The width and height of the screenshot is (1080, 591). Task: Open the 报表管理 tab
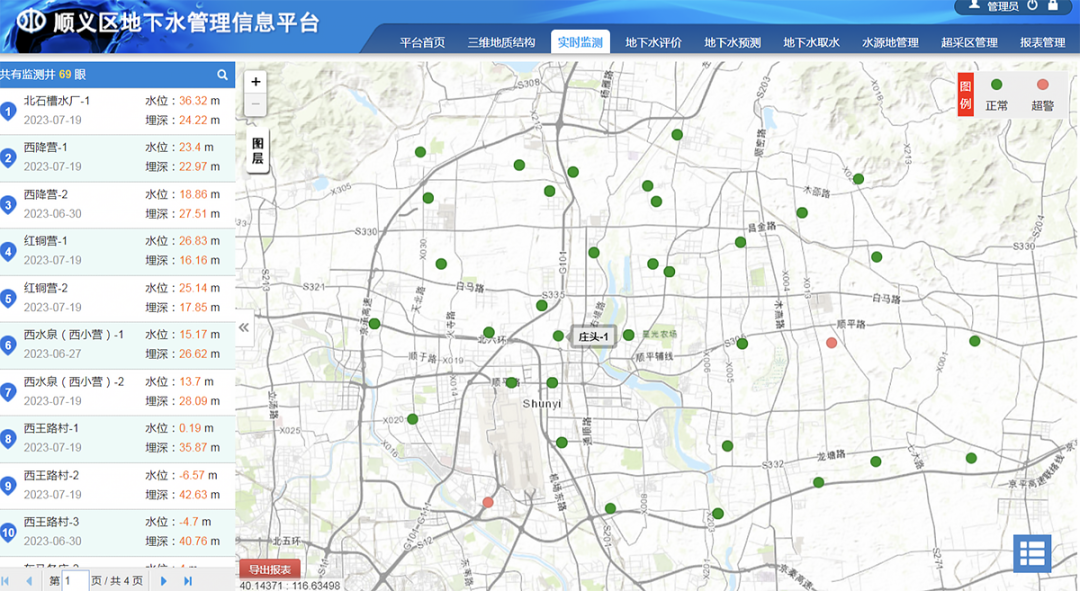(x=1042, y=43)
